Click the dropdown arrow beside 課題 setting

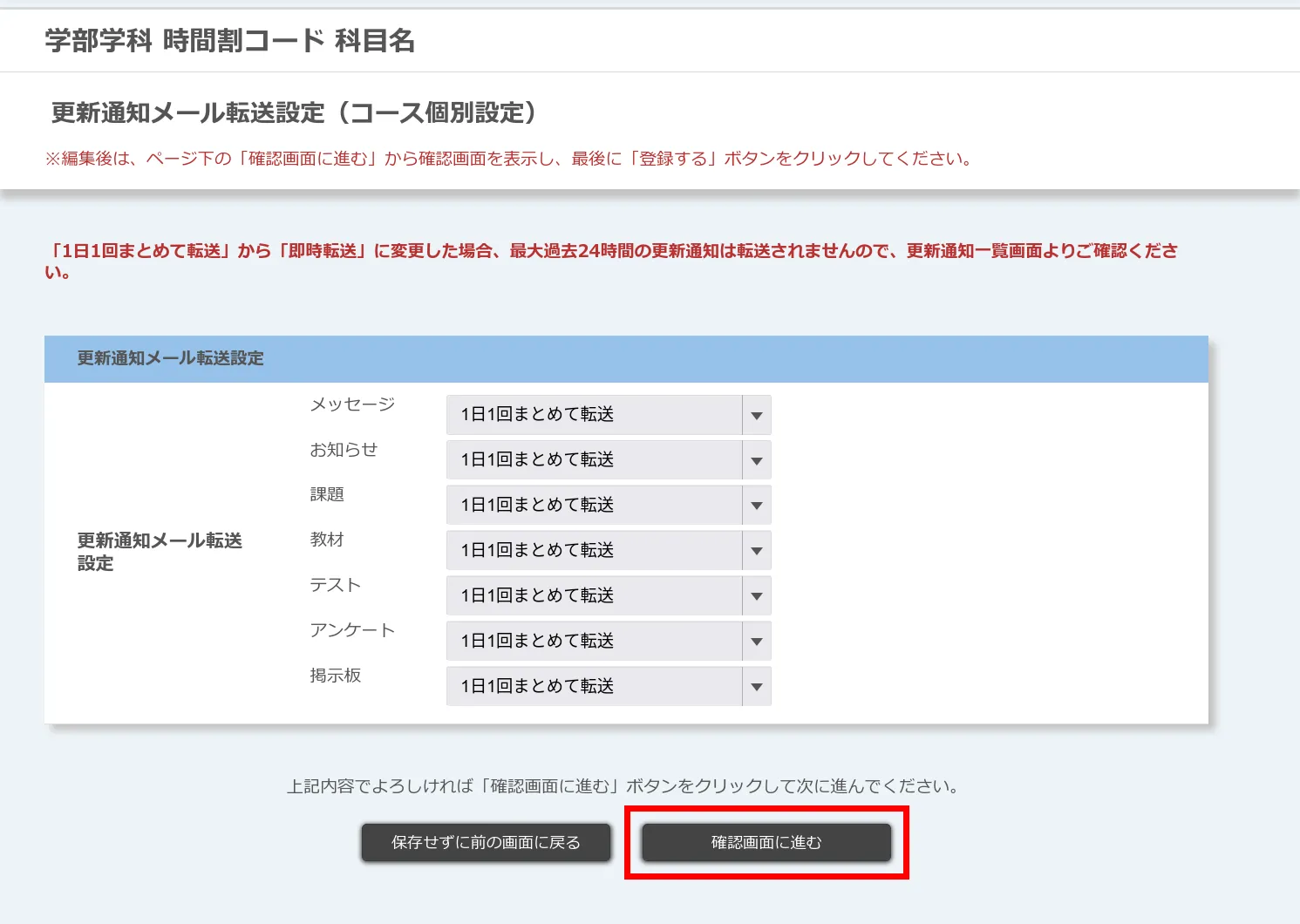[757, 505]
